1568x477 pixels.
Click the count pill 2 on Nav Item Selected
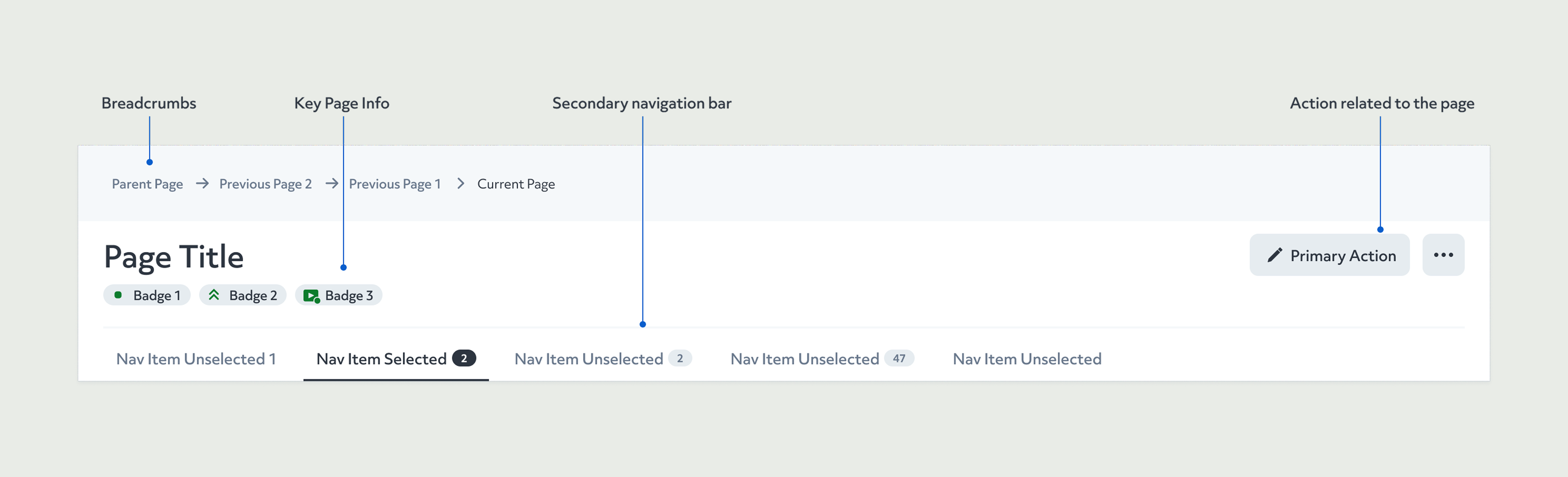(x=465, y=358)
